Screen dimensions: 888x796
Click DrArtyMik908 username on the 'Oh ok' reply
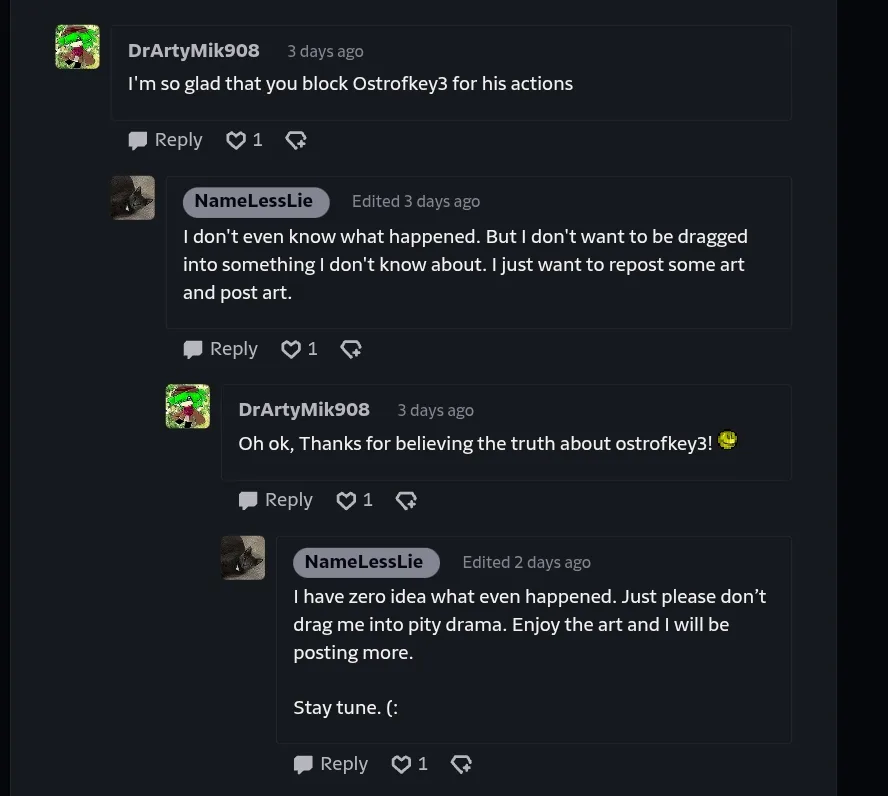pyautogui.click(x=304, y=410)
